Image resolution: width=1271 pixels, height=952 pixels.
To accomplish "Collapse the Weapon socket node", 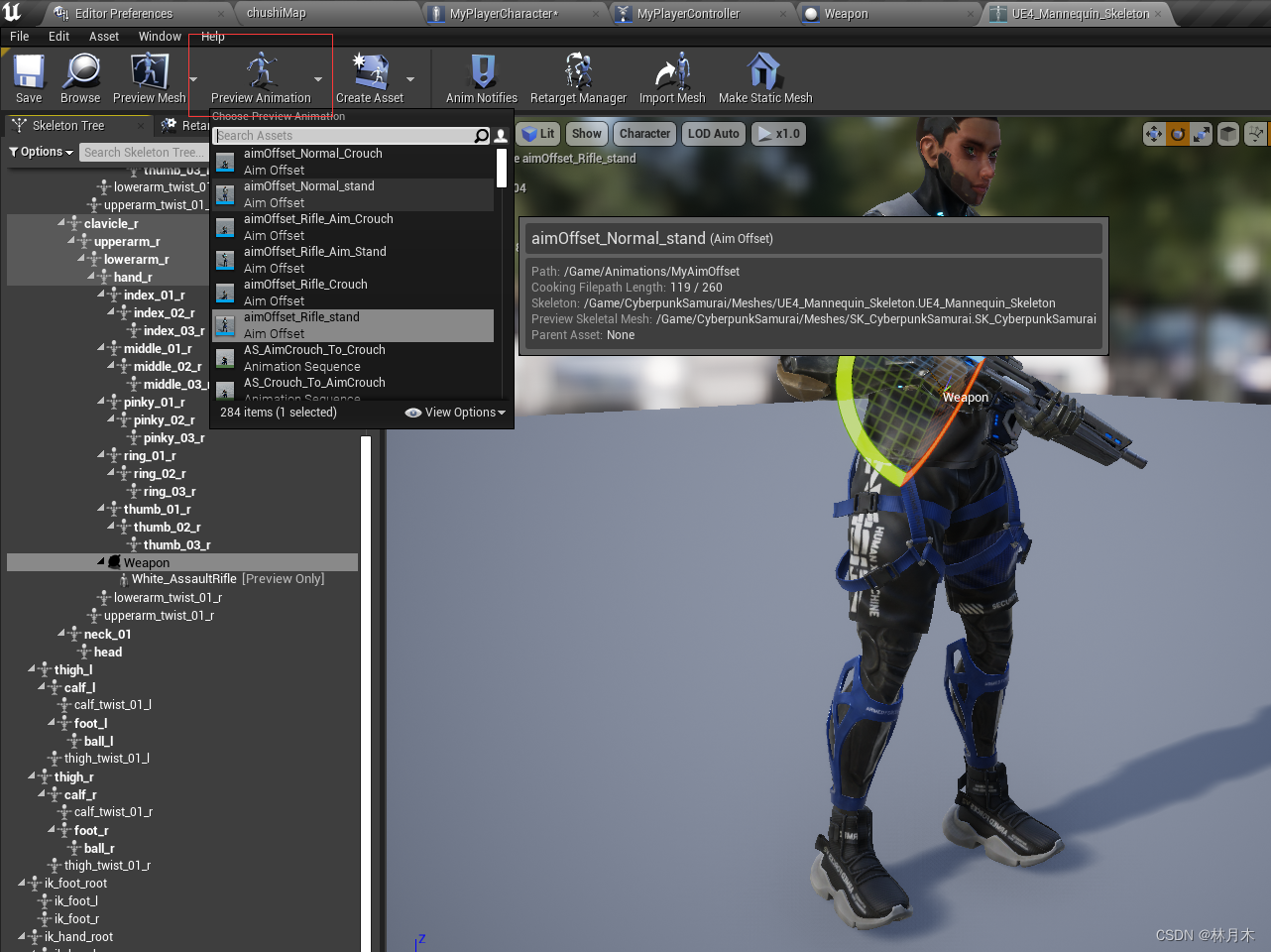I will pos(101,562).
